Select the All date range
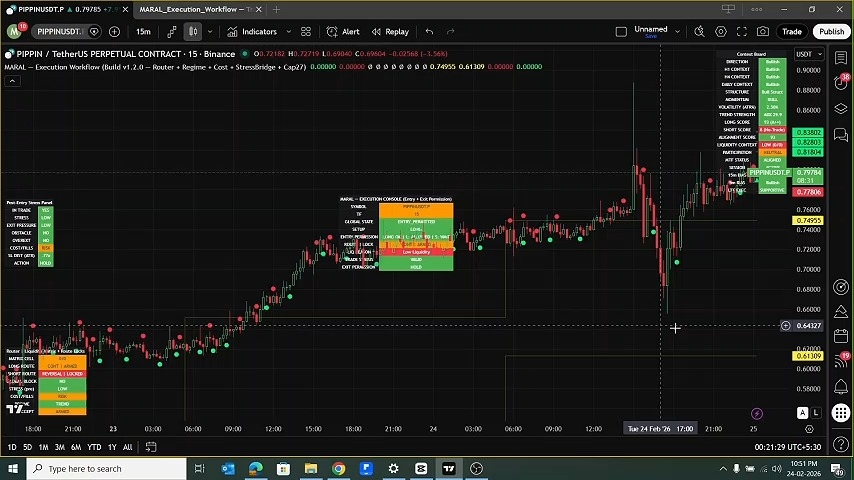The height and width of the screenshot is (480, 854). [127, 447]
